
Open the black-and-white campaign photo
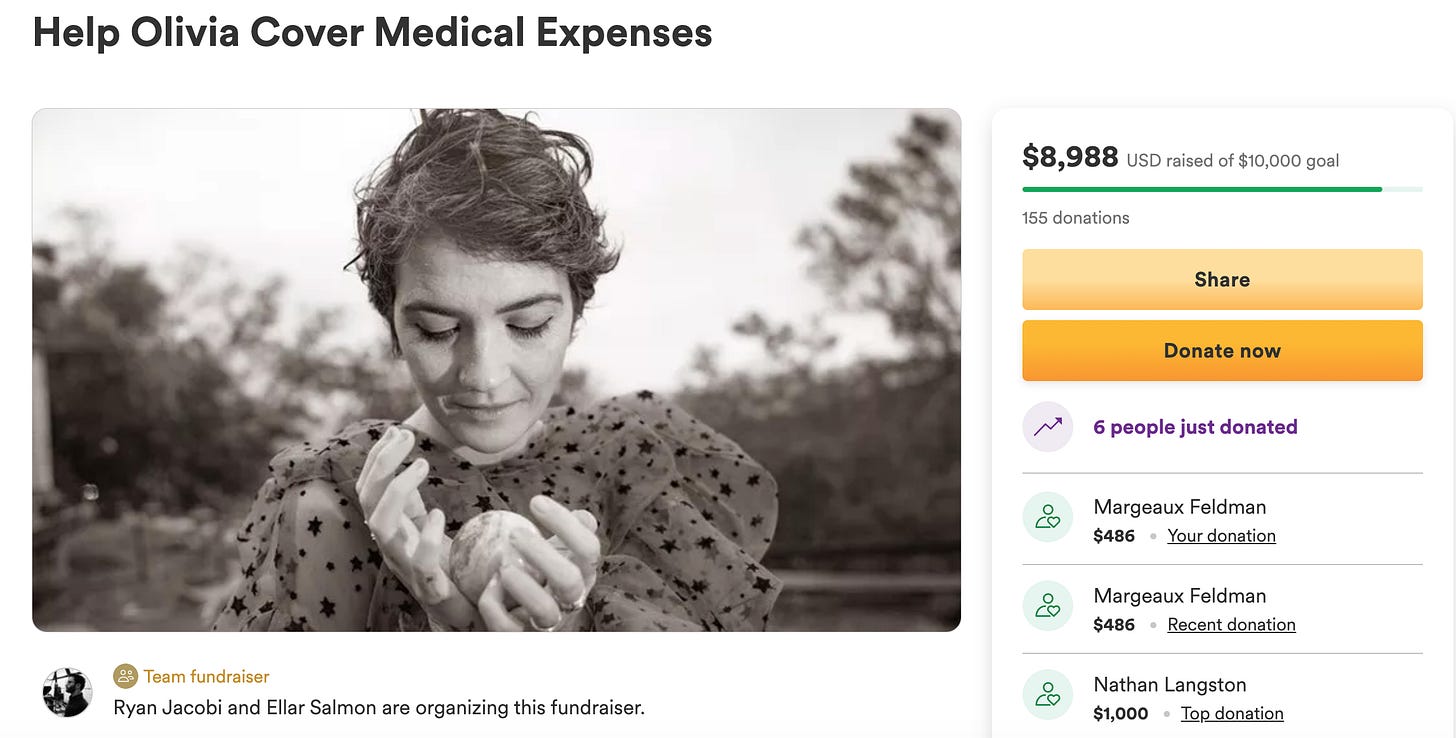pos(496,370)
